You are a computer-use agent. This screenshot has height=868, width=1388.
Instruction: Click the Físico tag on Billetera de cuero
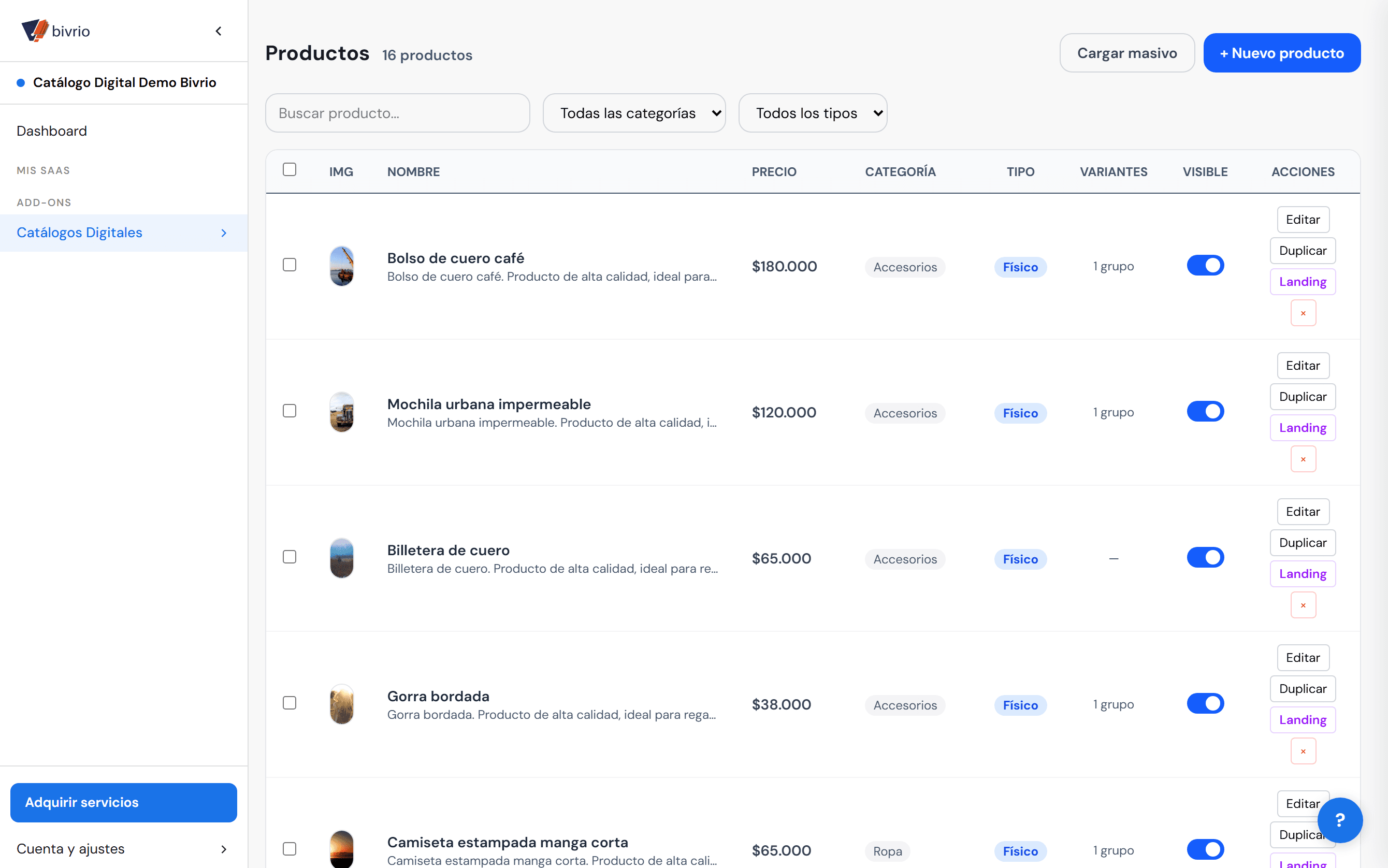(1020, 559)
